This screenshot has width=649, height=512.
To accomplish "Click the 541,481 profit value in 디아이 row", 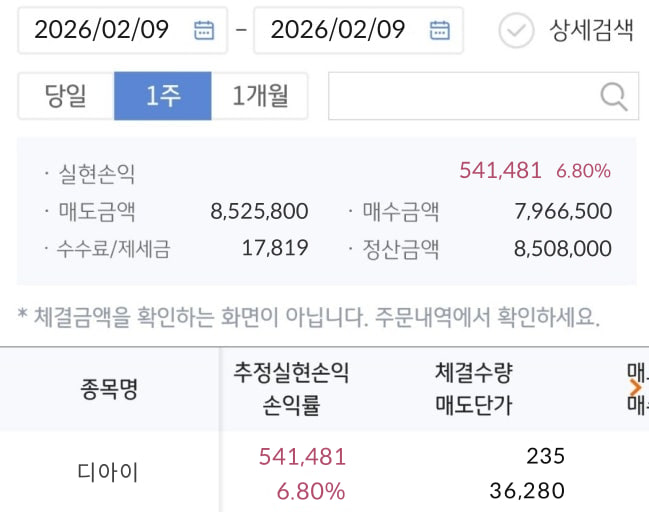I will (x=302, y=457).
